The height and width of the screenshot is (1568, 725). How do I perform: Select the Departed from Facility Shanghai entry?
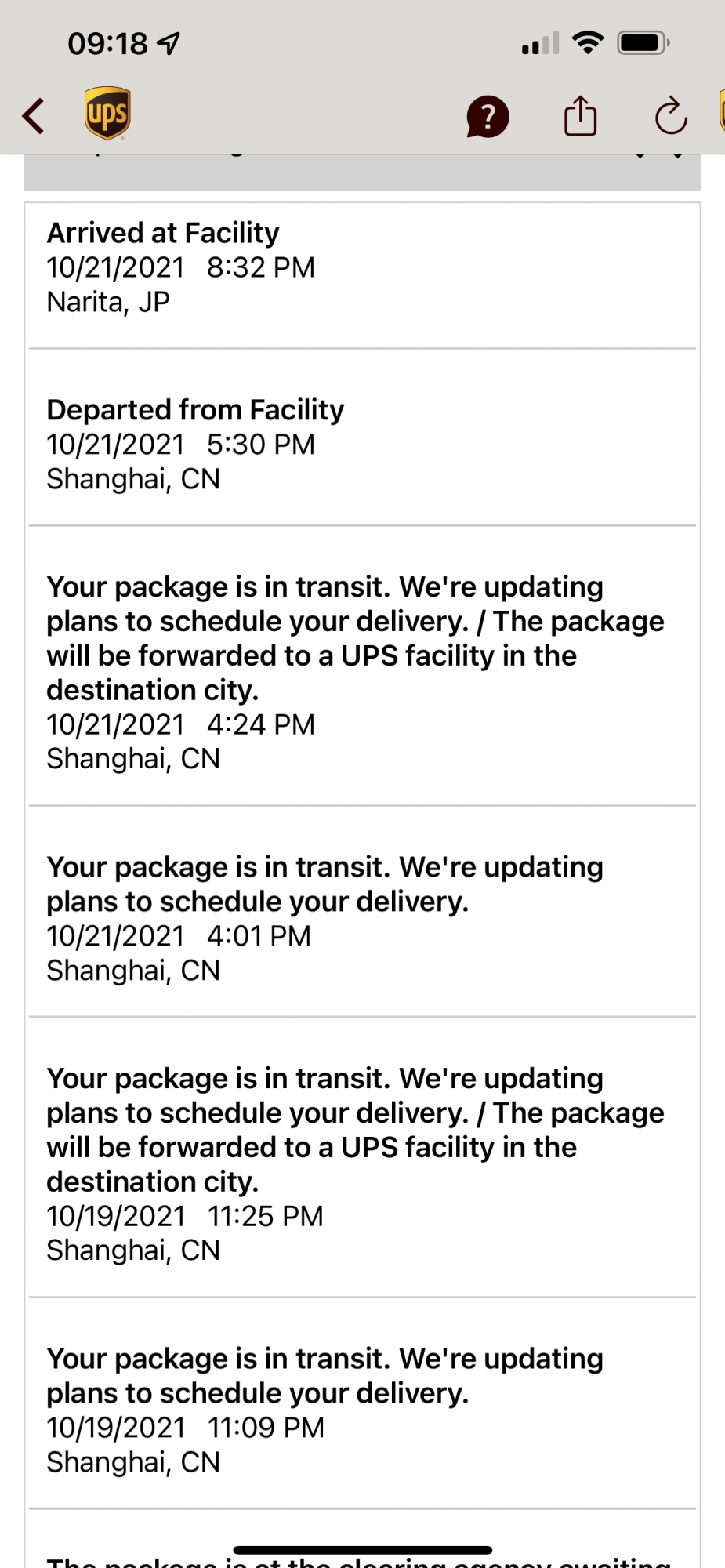[x=362, y=444]
